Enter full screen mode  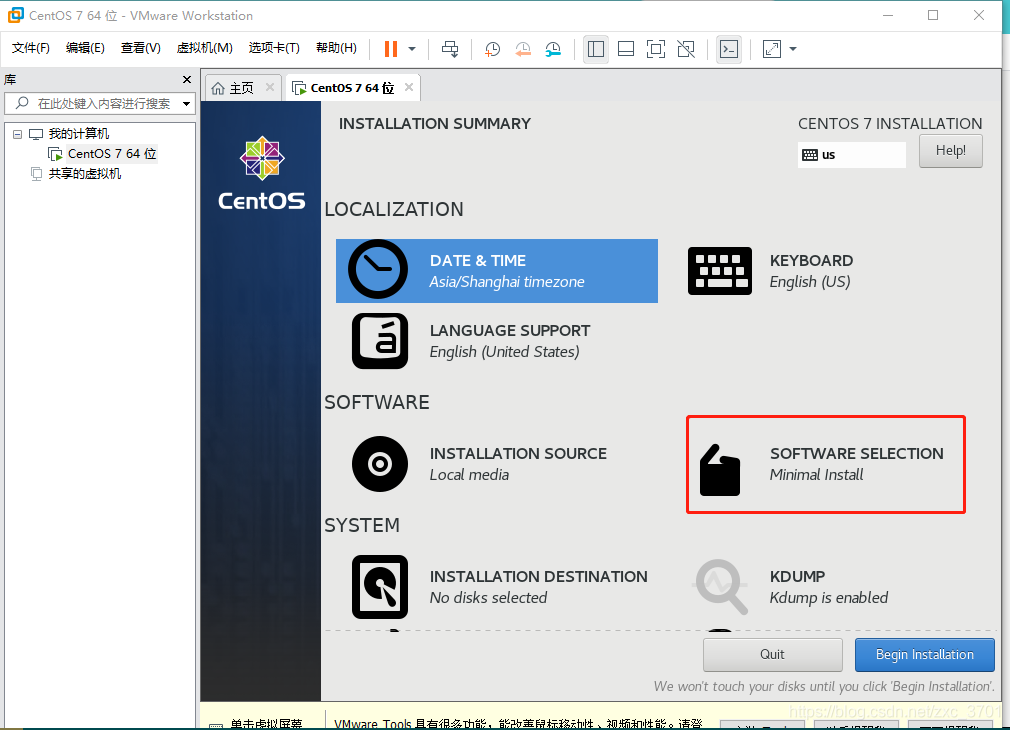click(656, 49)
